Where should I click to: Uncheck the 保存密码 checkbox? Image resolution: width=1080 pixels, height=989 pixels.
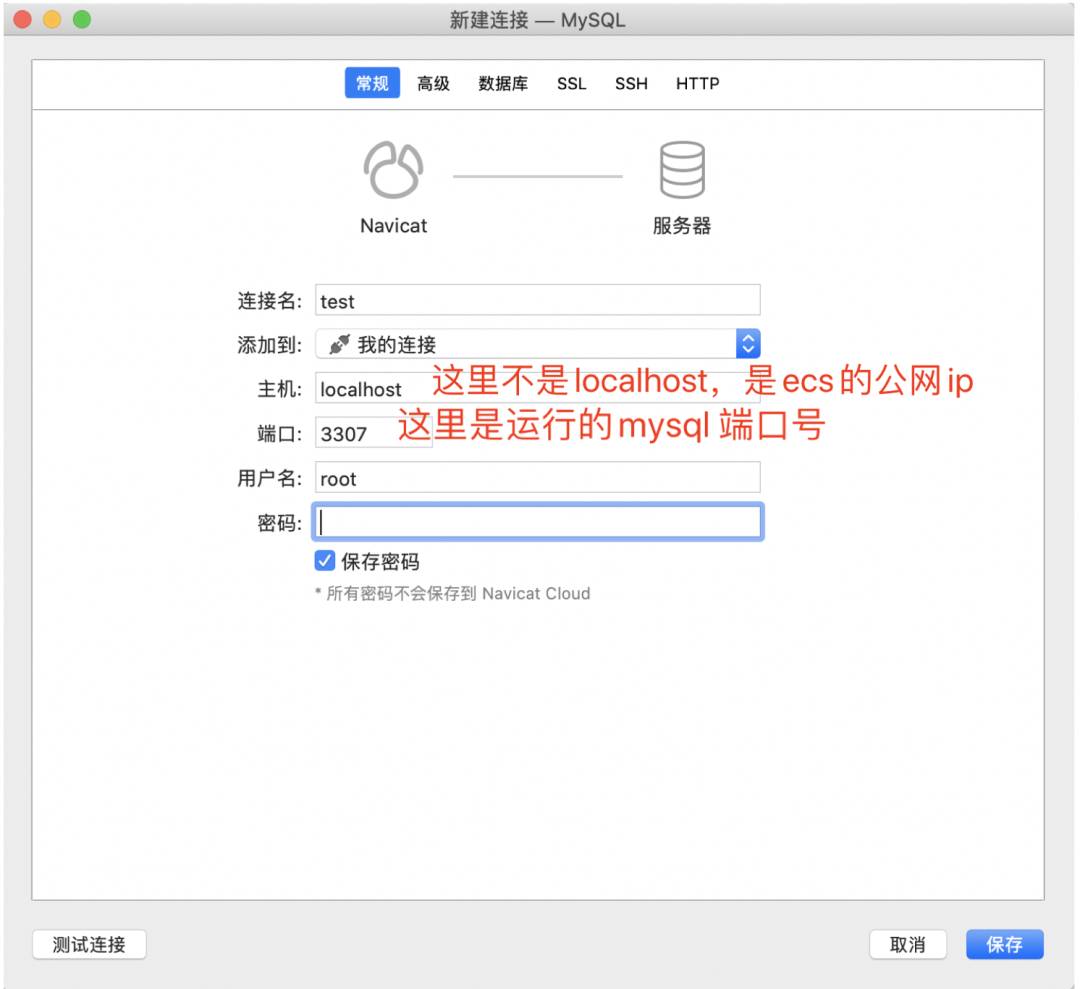pyautogui.click(x=324, y=561)
